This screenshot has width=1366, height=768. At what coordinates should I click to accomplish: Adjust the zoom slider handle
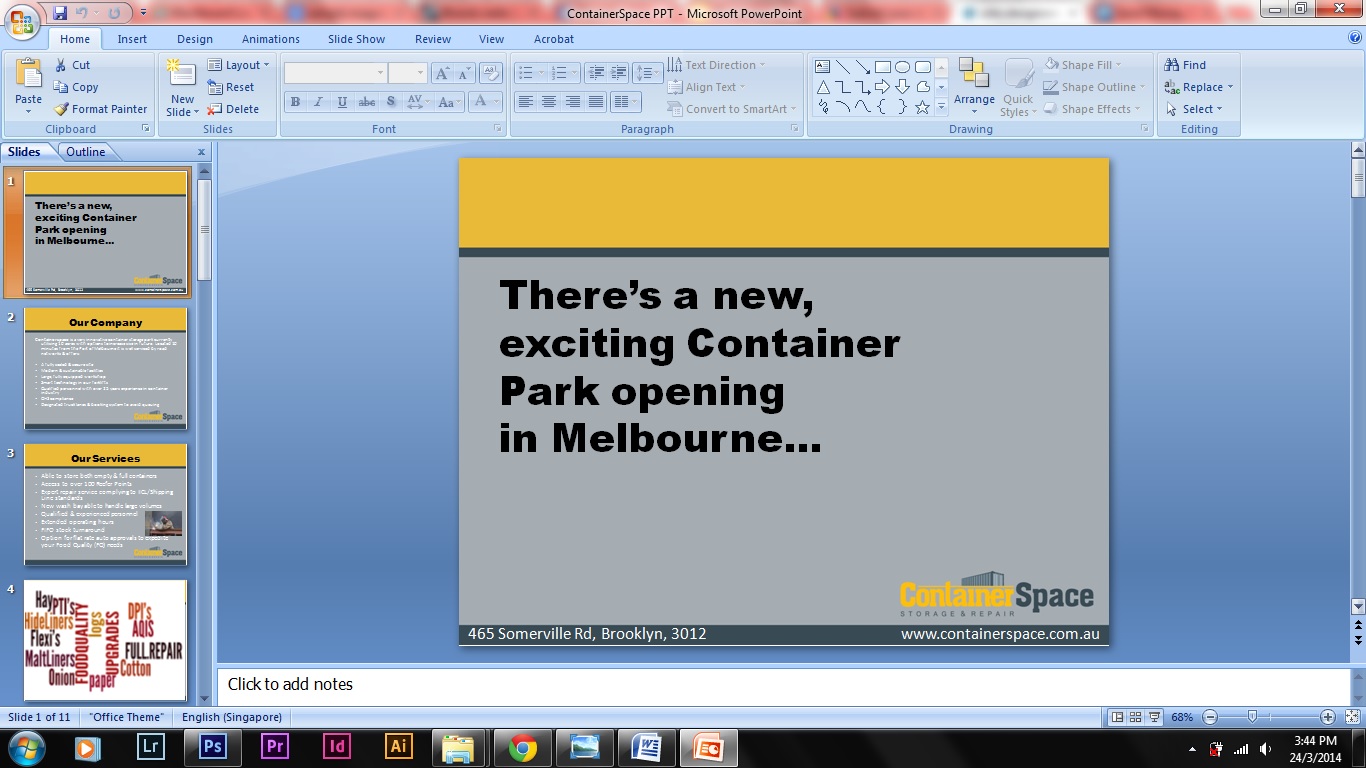tap(1253, 717)
